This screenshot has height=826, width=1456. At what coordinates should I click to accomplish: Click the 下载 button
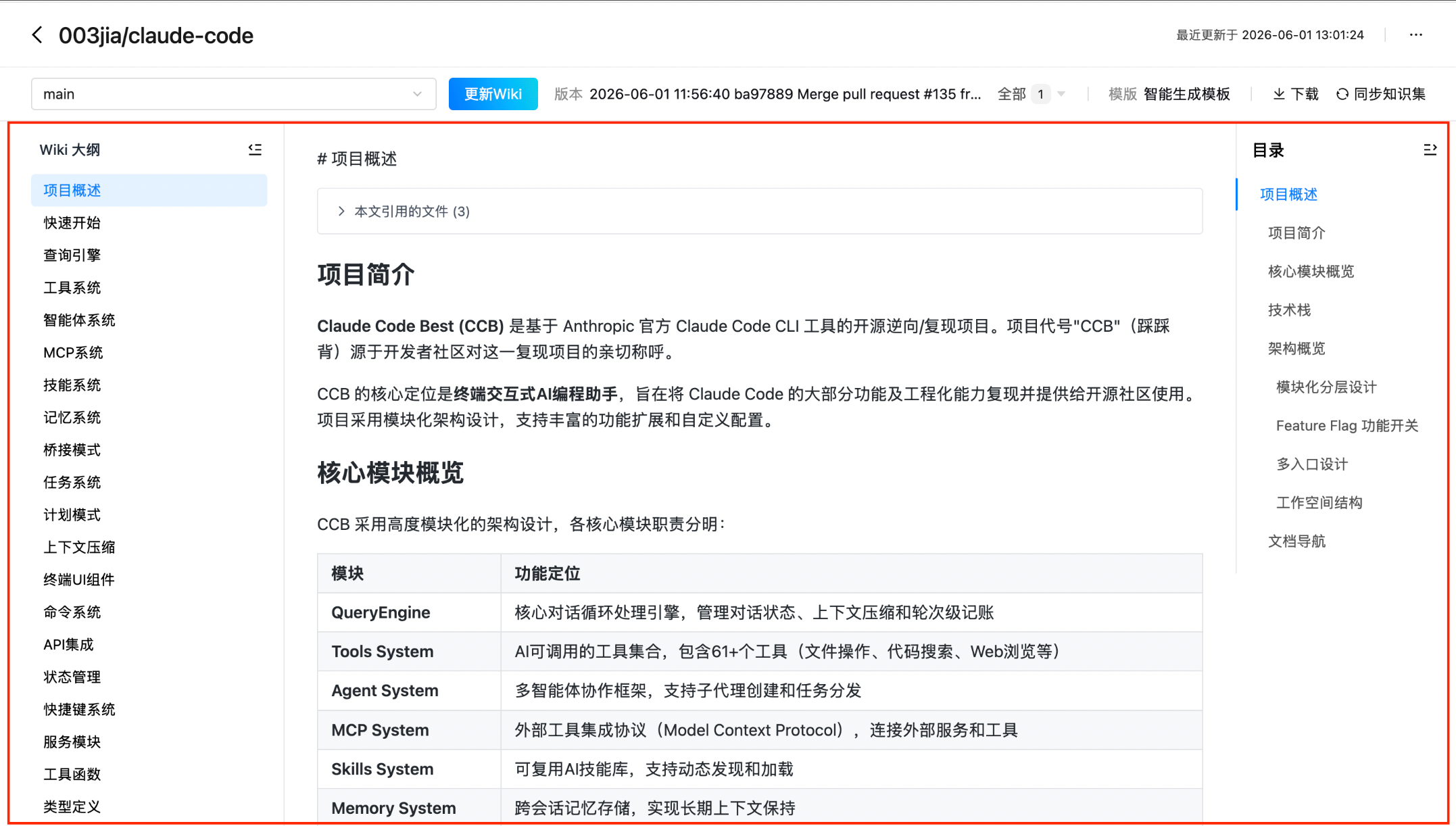1296,94
